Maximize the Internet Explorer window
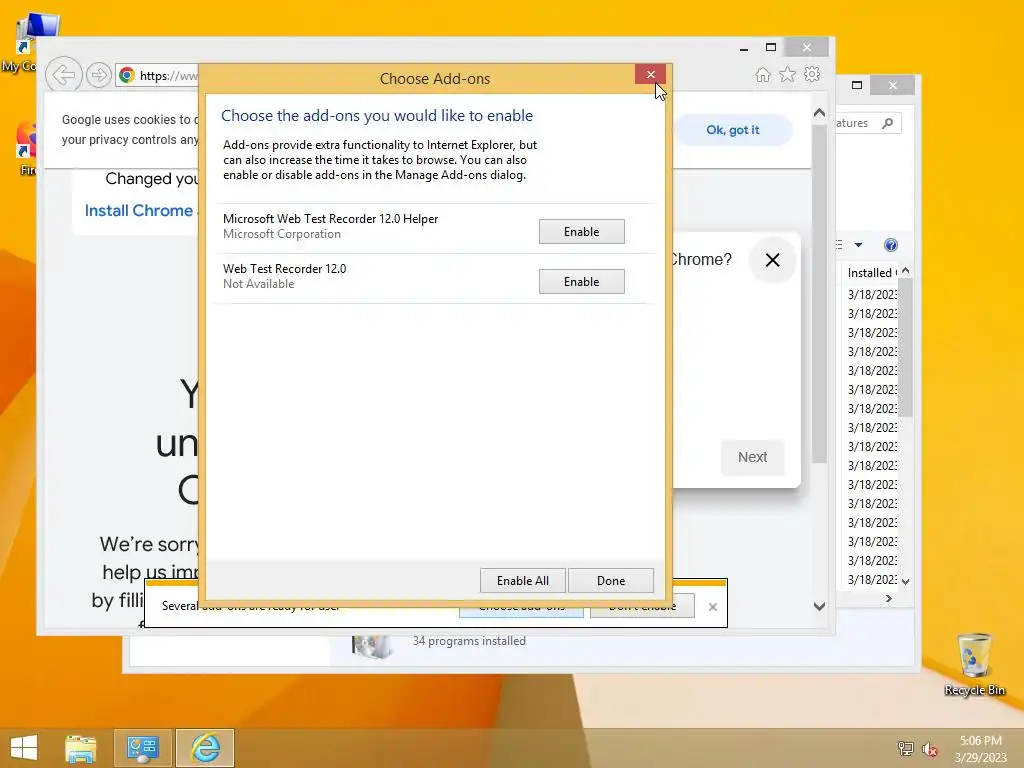 point(771,48)
